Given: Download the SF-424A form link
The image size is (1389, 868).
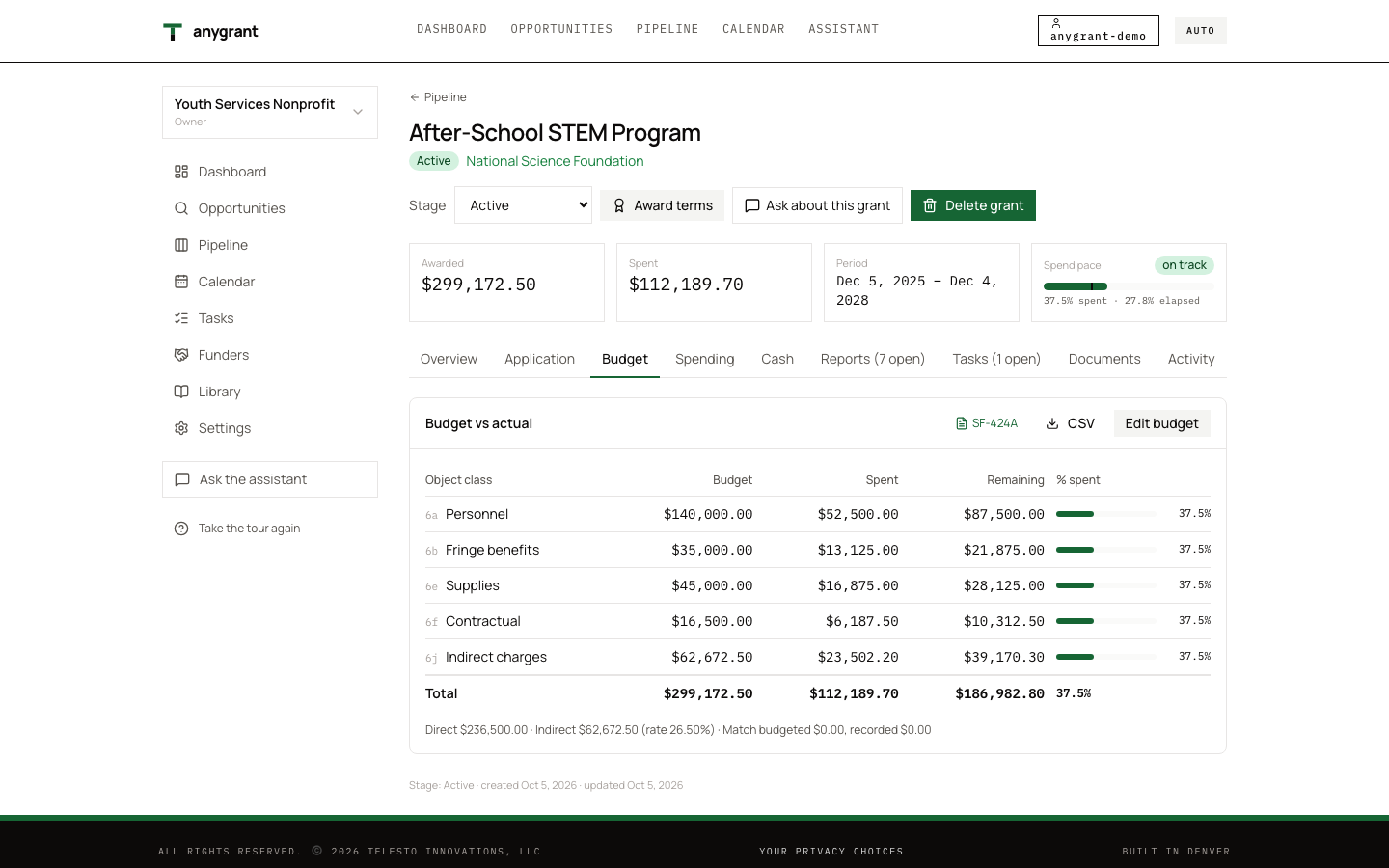Looking at the screenshot, I should (986, 423).
